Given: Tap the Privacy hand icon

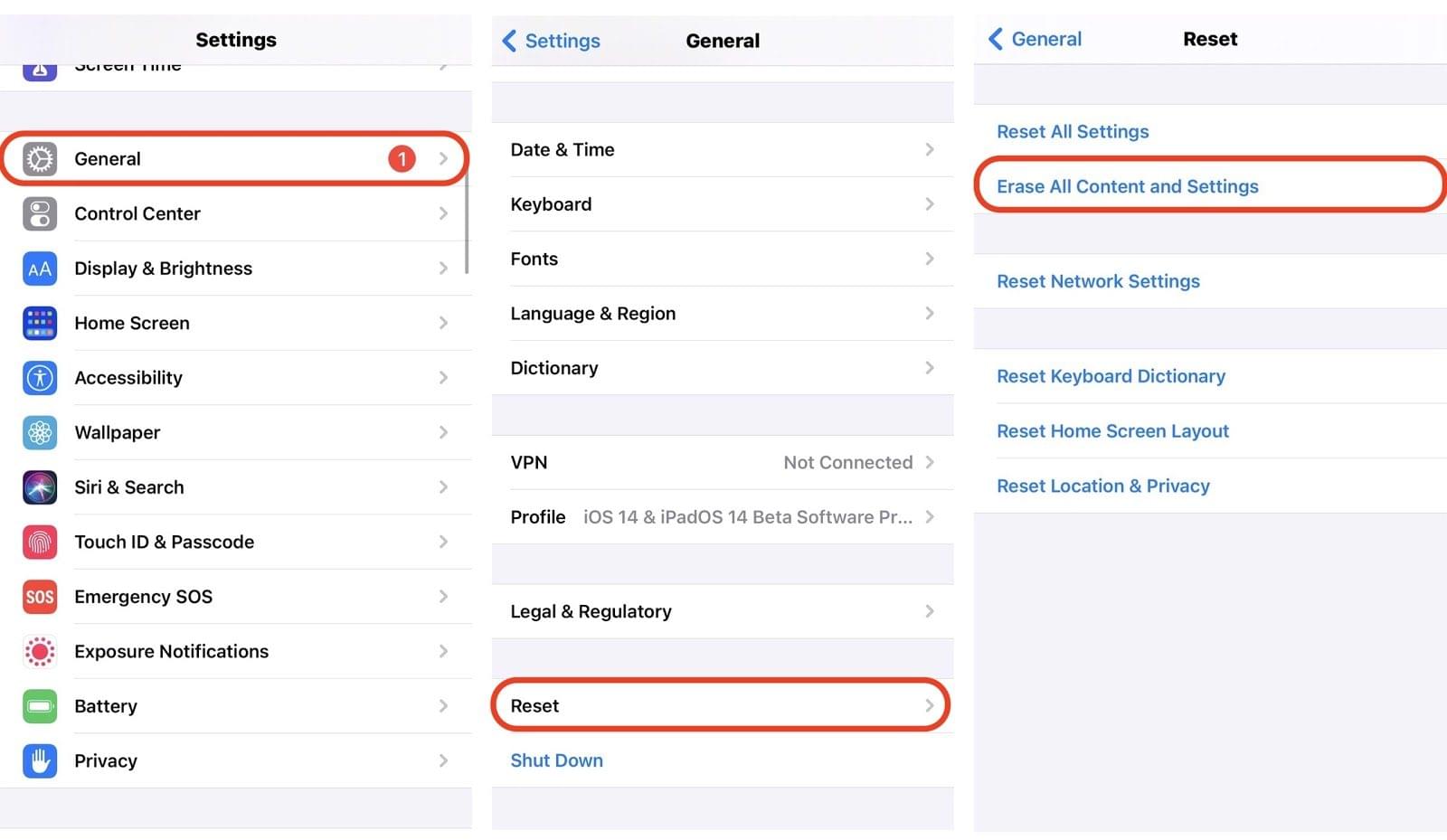Looking at the screenshot, I should 40,761.
